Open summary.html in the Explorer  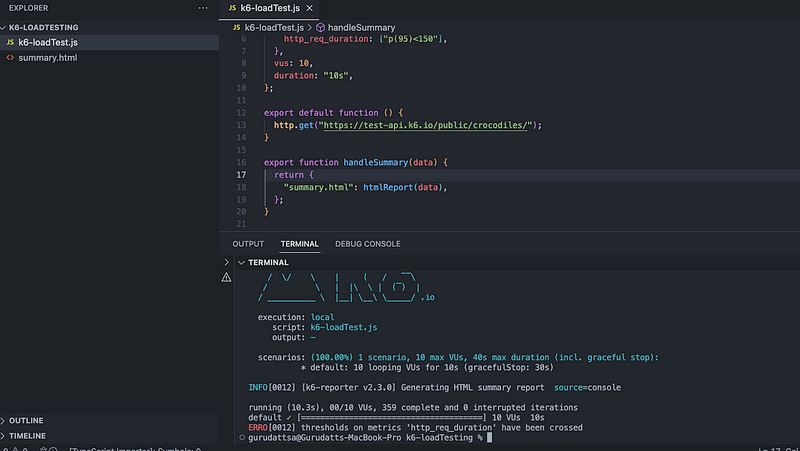click(47, 58)
